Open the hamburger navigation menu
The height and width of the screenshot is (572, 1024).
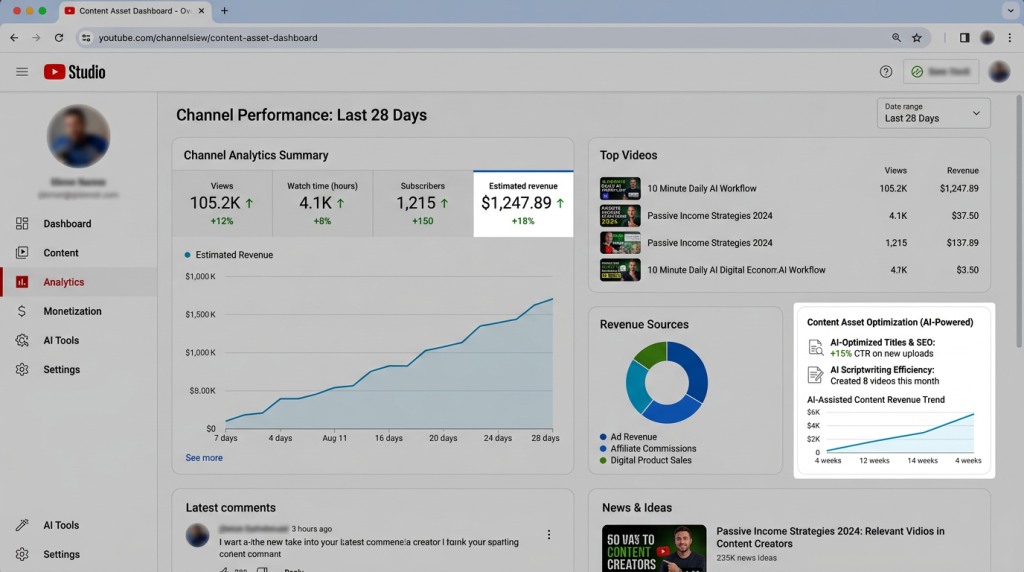(22, 72)
